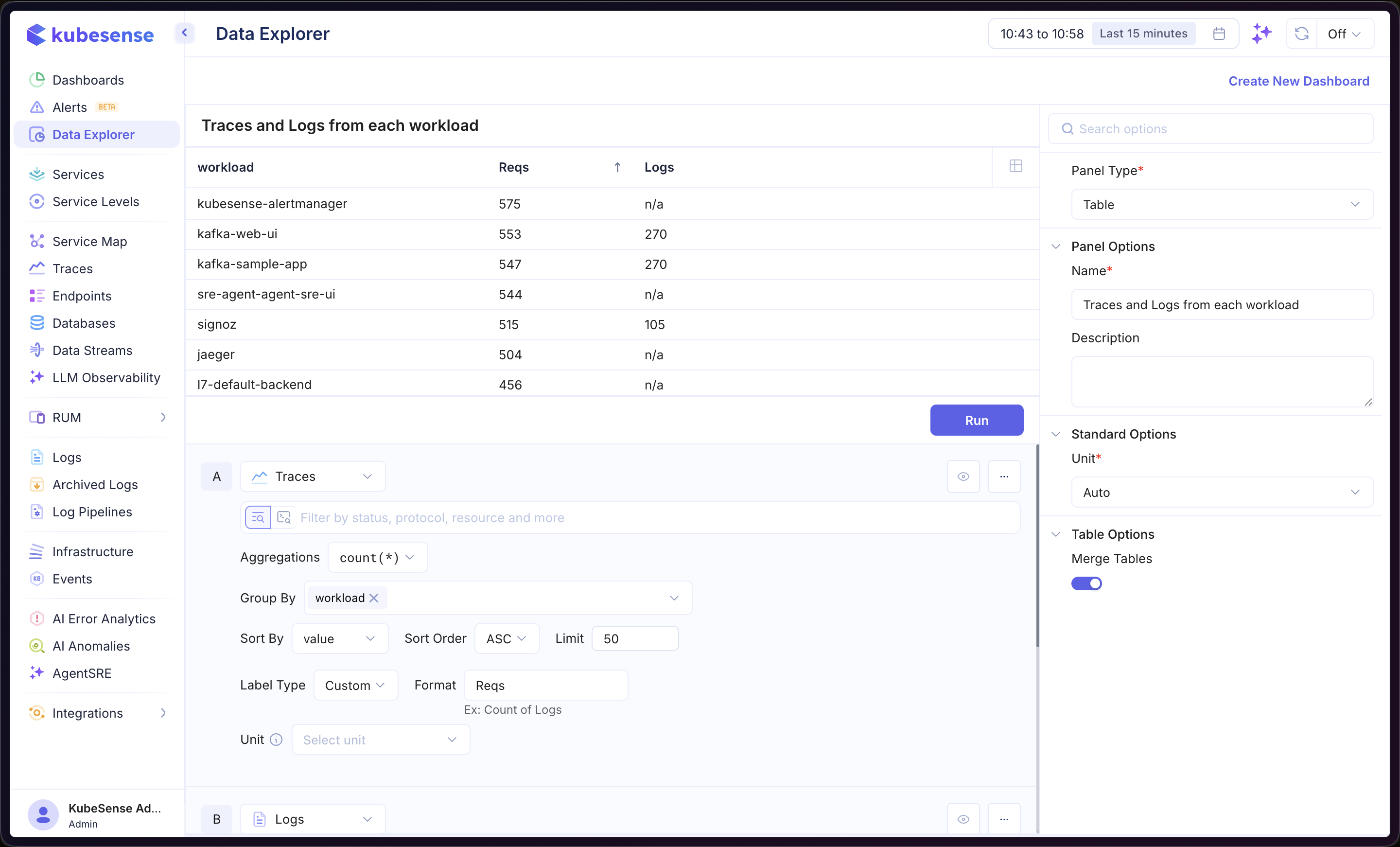Open more options for query B
The image size is (1400, 847).
(1004, 819)
